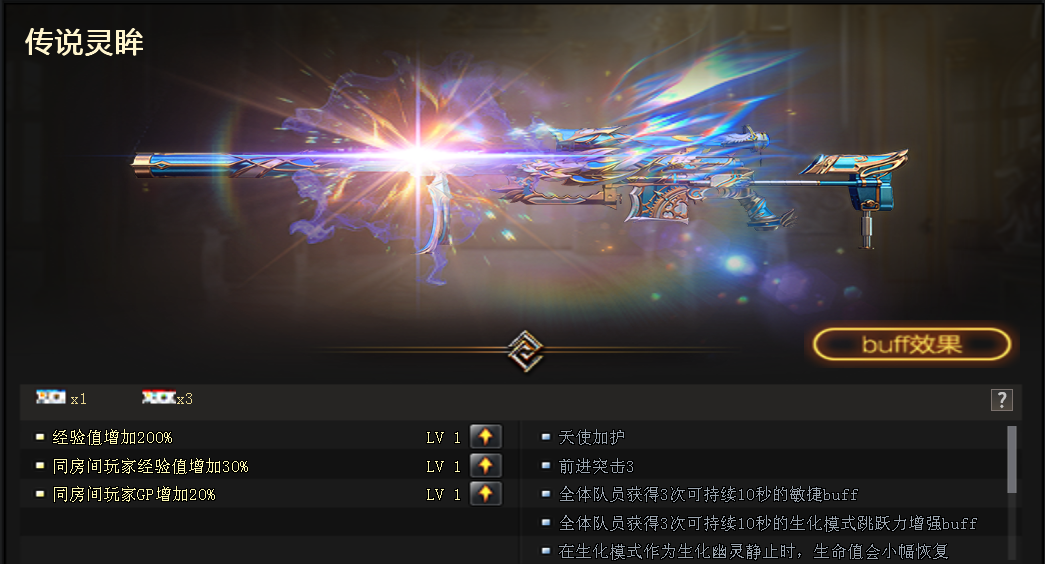Click the 生化模式跳跃力增强buff entry
The width and height of the screenshot is (1045, 564).
768,523
